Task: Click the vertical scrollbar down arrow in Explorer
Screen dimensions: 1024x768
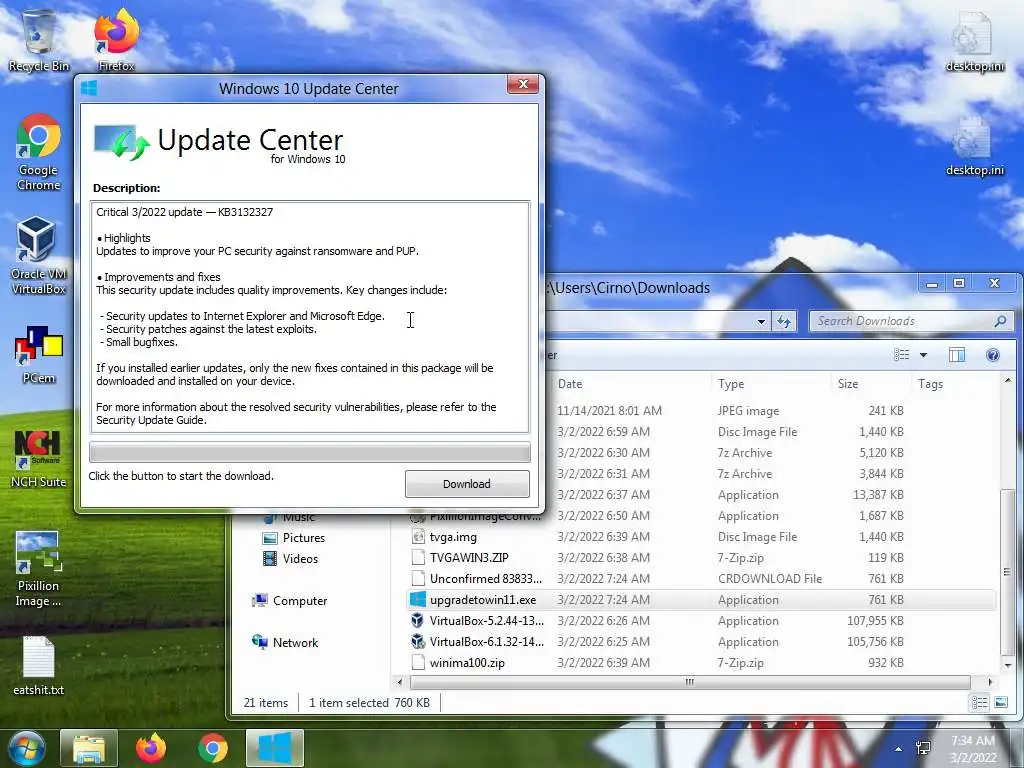Action: [x=1008, y=666]
